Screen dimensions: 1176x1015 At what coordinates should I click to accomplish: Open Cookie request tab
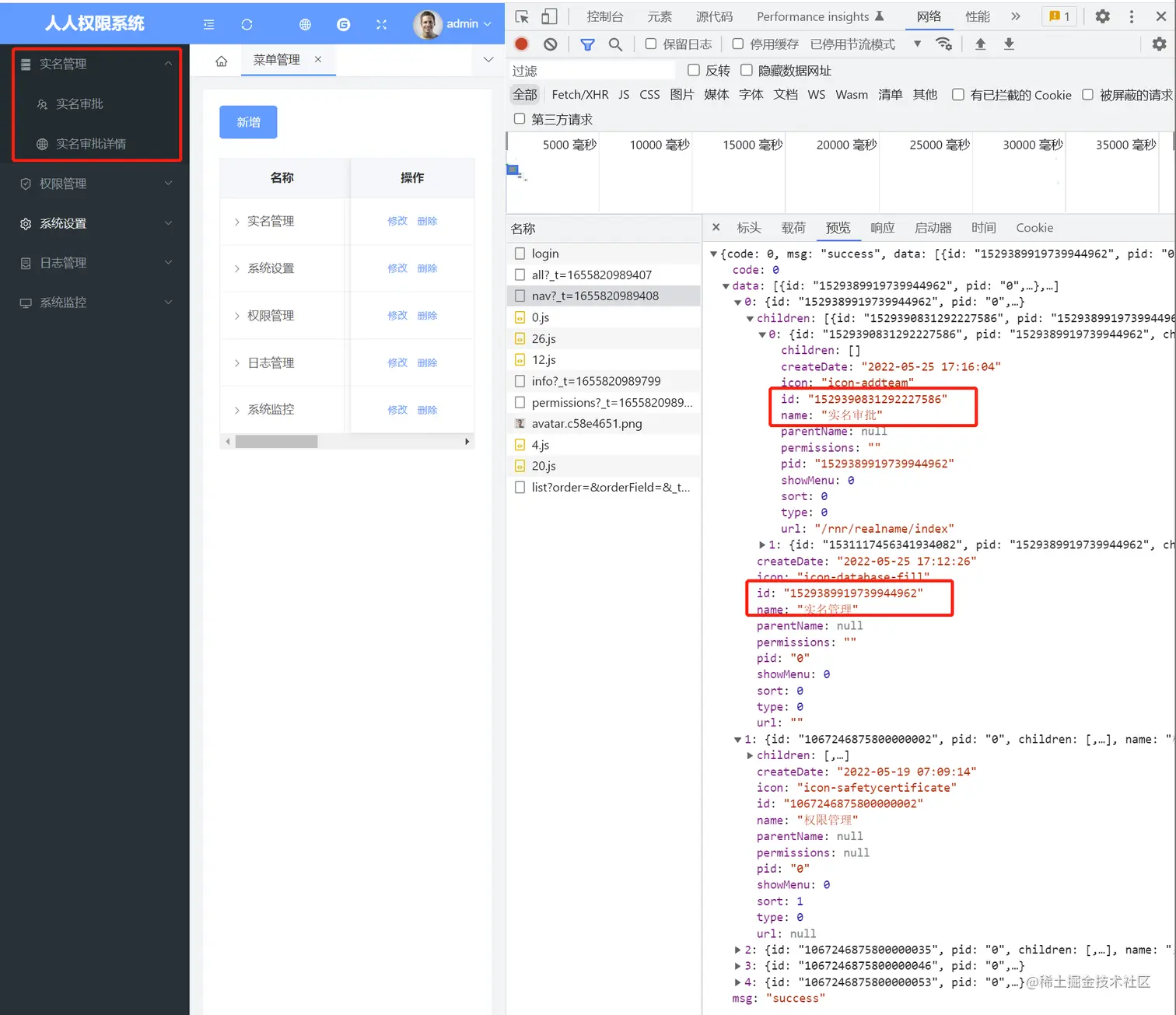(1034, 227)
